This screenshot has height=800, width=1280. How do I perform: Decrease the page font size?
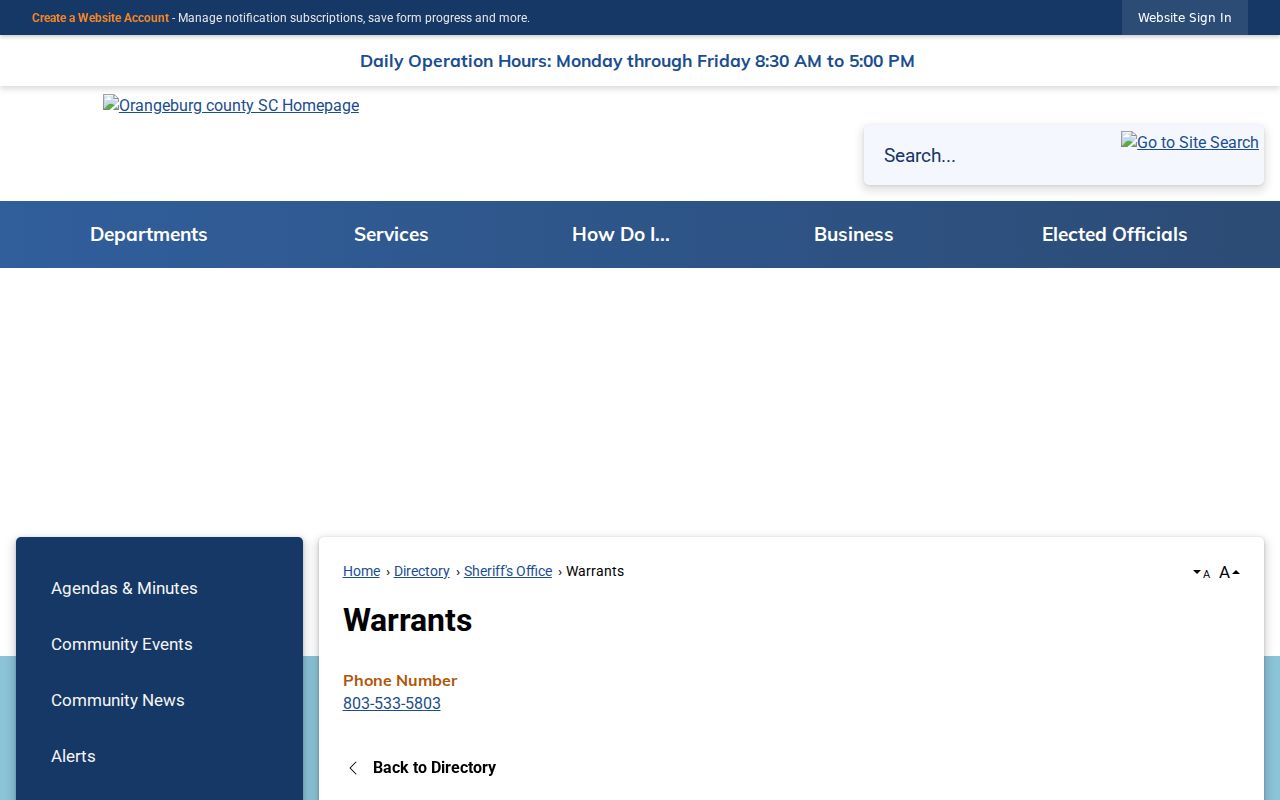1201,573
